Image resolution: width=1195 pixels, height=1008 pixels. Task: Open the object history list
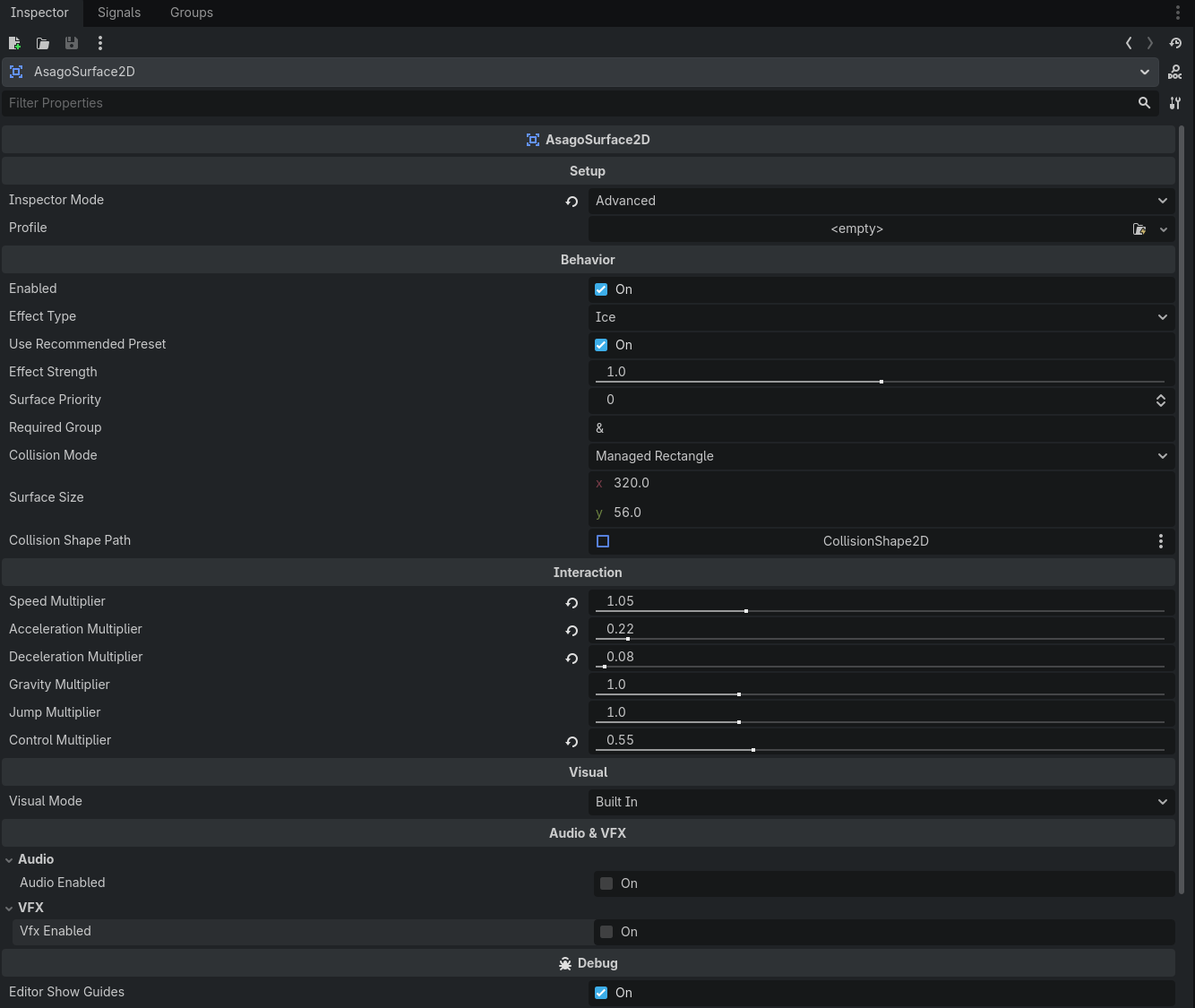coord(1175,43)
